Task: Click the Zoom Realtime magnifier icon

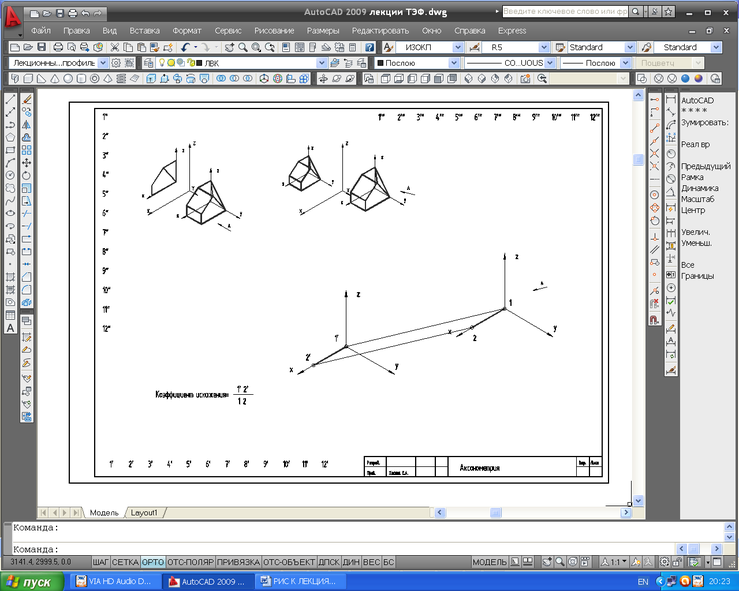Action: tap(243, 47)
